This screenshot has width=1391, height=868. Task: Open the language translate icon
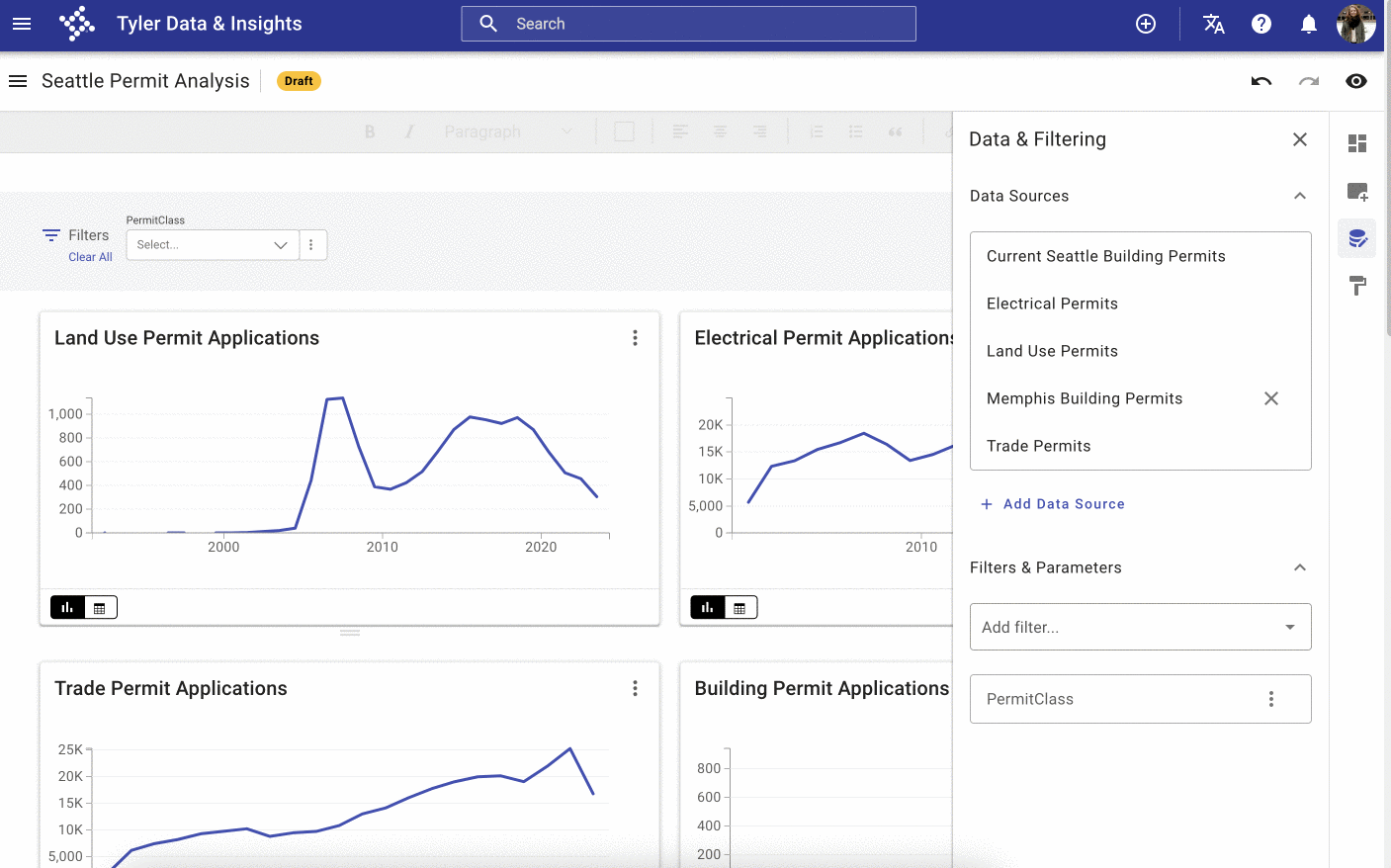click(x=1213, y=24)
